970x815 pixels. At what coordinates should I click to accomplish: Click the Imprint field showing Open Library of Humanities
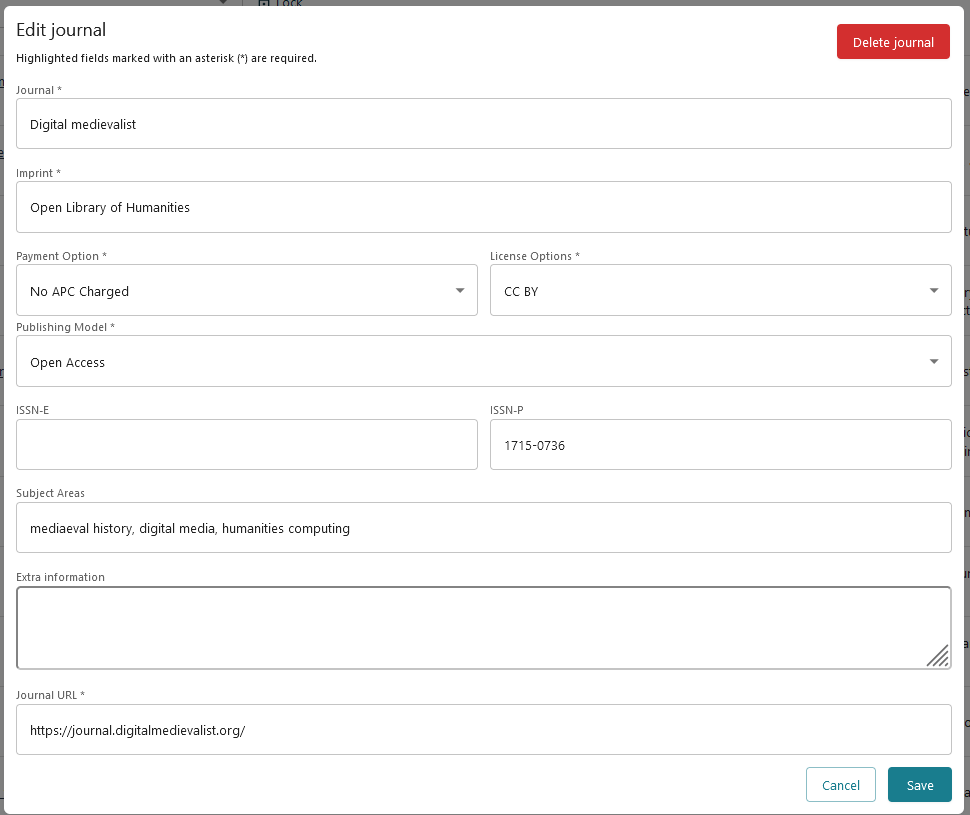pyautogui.click(x=484, y=207)
